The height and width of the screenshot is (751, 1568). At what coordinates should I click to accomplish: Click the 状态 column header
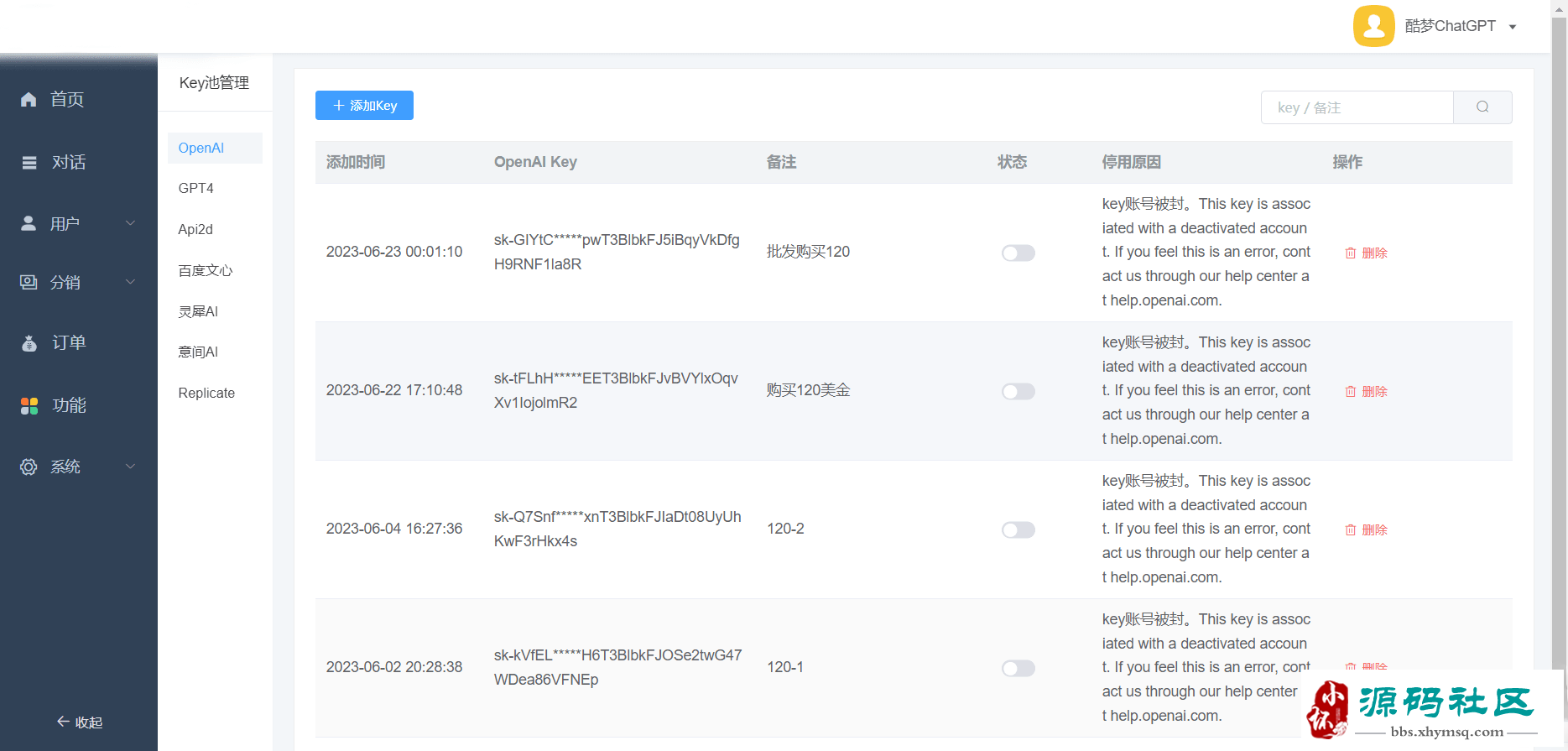click(1012, 162)
